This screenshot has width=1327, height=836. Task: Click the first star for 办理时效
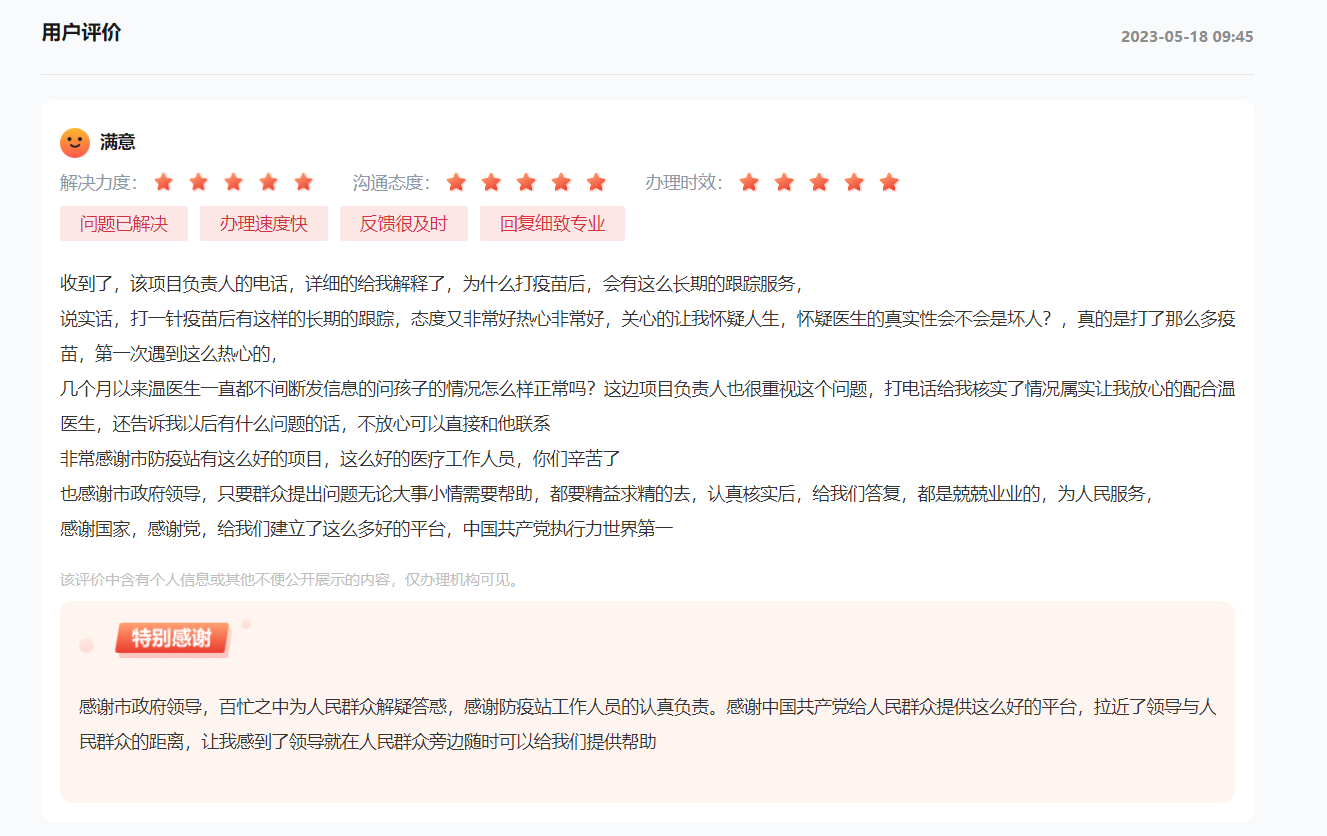click(x=749, y=182)
